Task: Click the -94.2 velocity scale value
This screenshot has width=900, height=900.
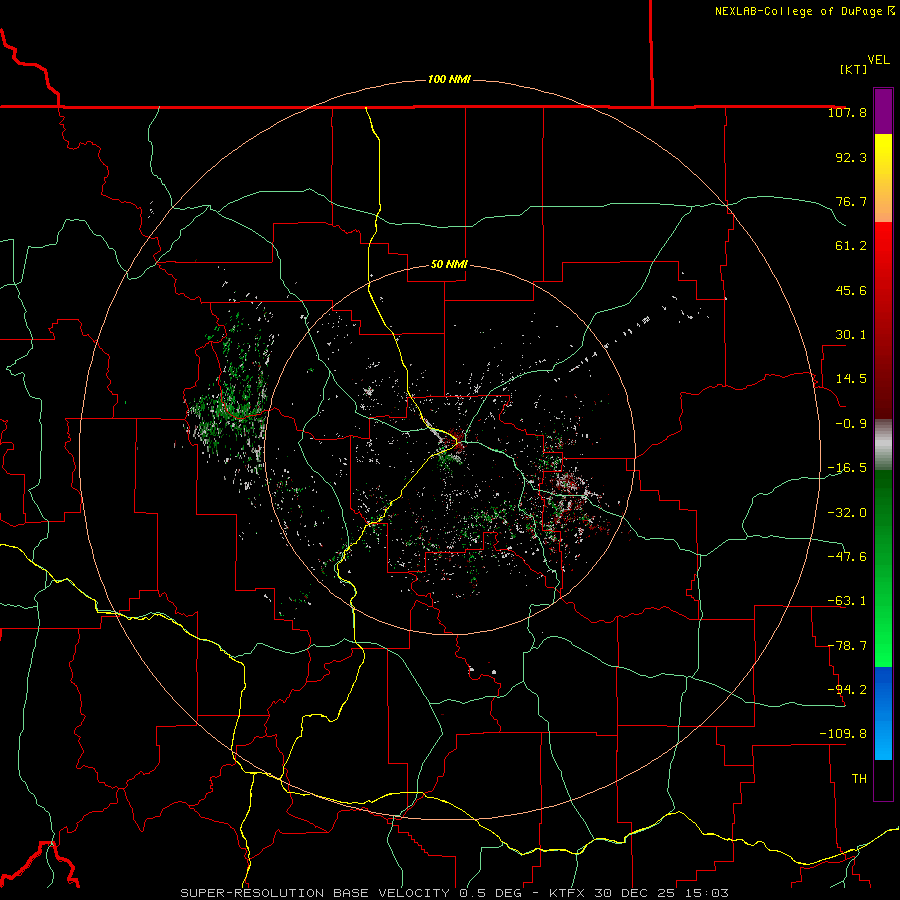Action: tap(847, 690)
